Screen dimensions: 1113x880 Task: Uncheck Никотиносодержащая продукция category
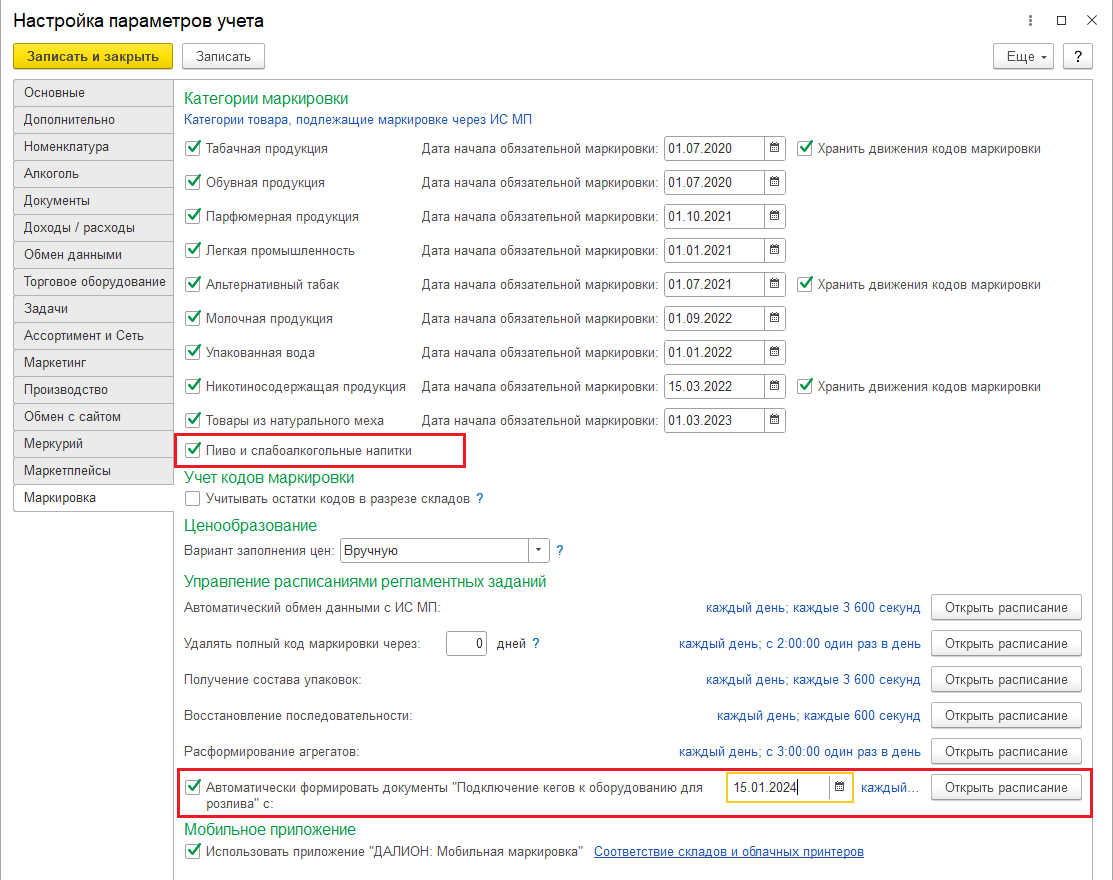click(192, 387)
